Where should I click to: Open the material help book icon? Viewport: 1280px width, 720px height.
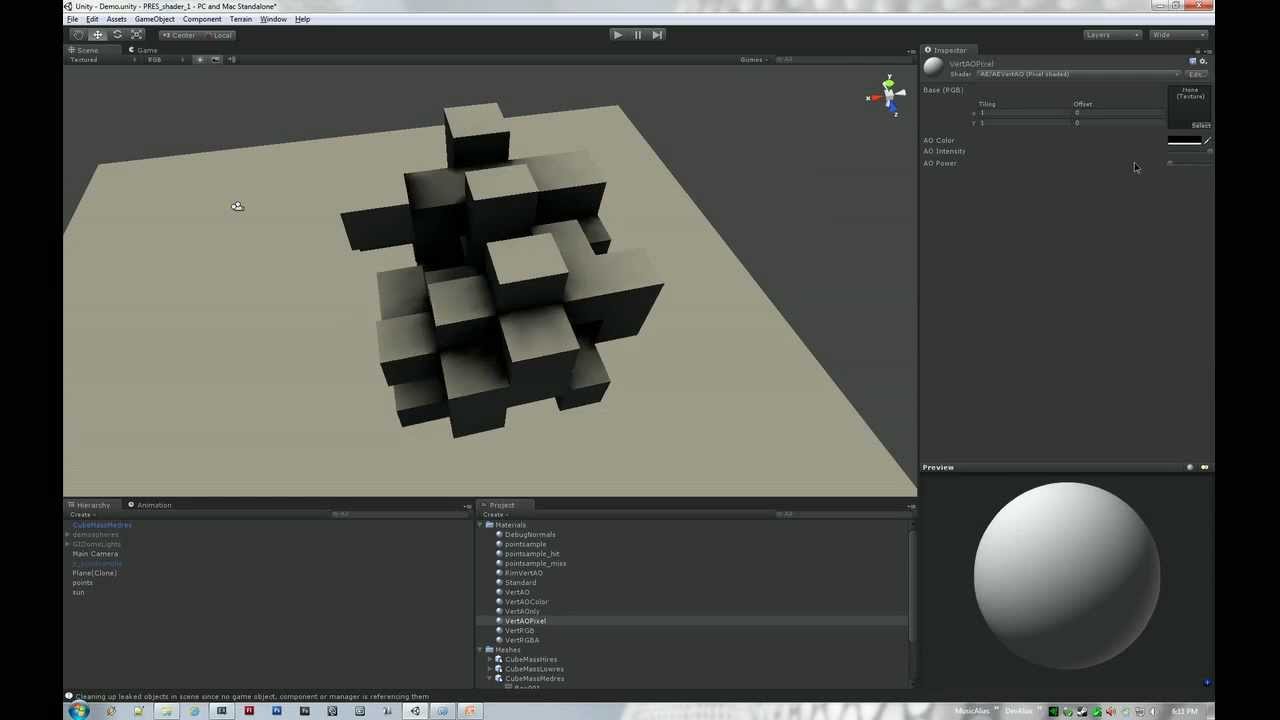coord(1192,61)
